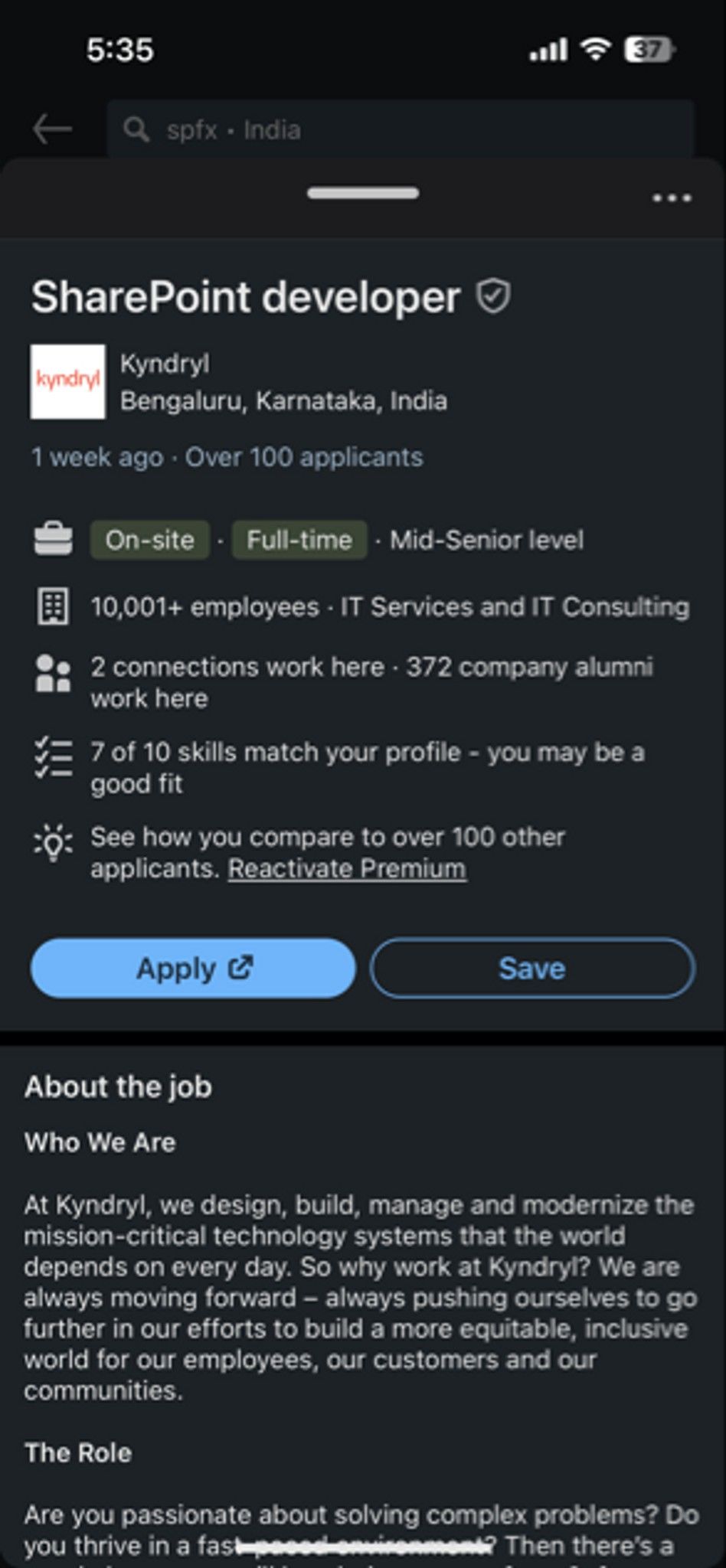The height and width of the screenshot is (1568, 726).
Task: Tap the back arrow icon
Action: click(x=52, y=129)
